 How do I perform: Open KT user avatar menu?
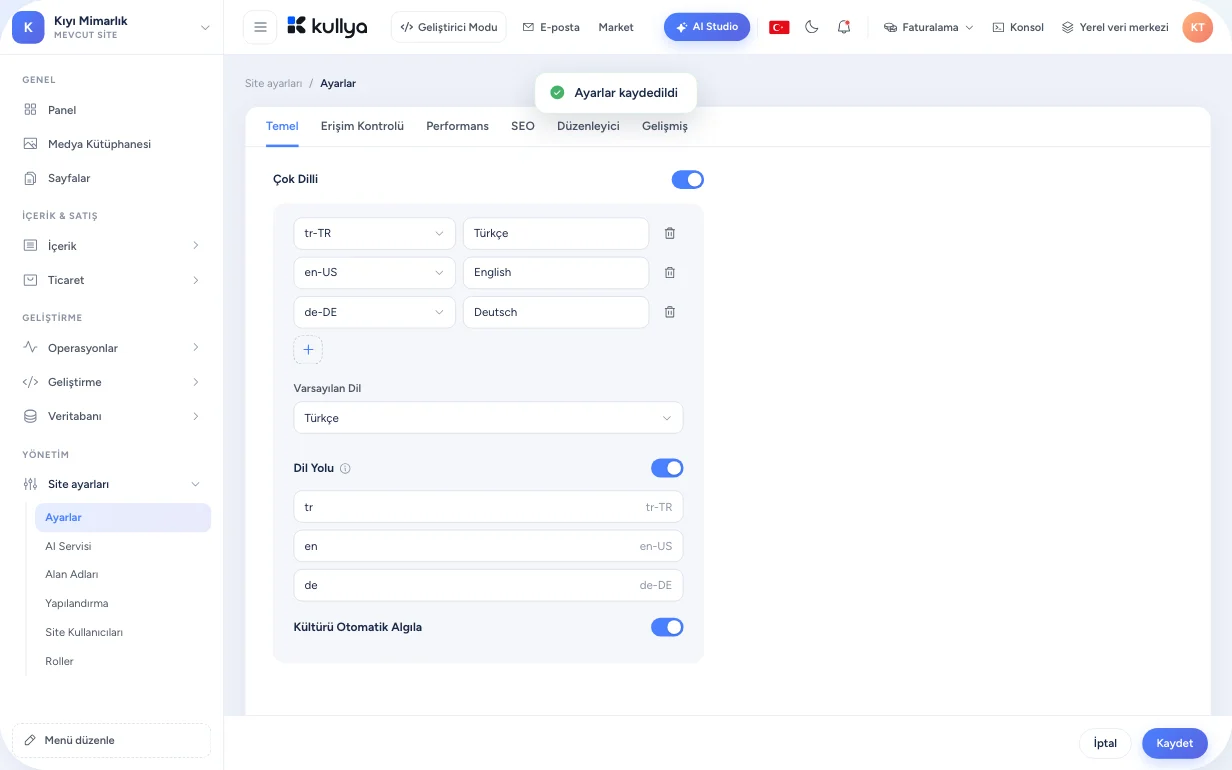coord(1197,27)
